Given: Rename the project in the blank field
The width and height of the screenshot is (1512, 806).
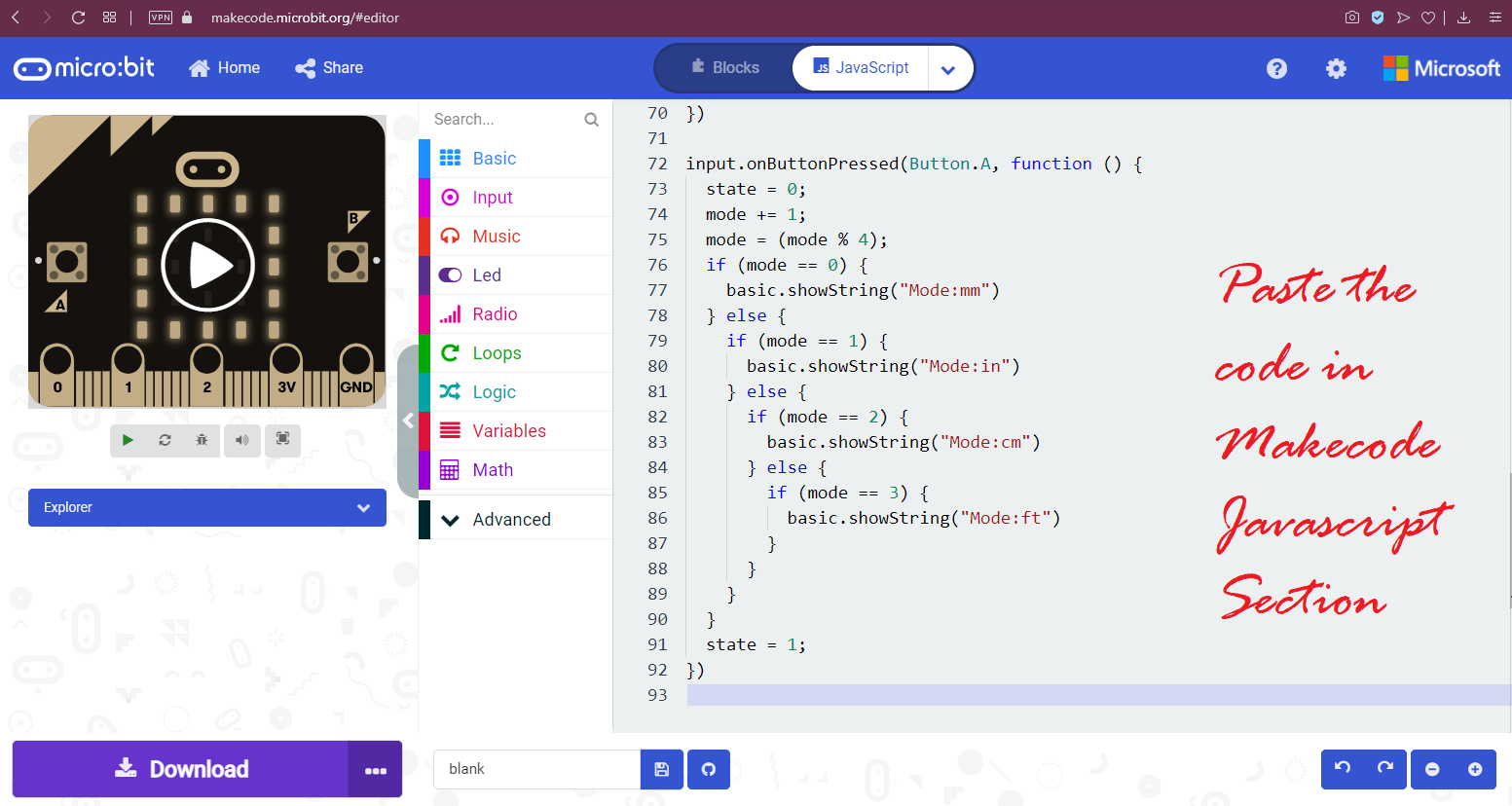Looking at the screenshot, I should tap(535, 769).
